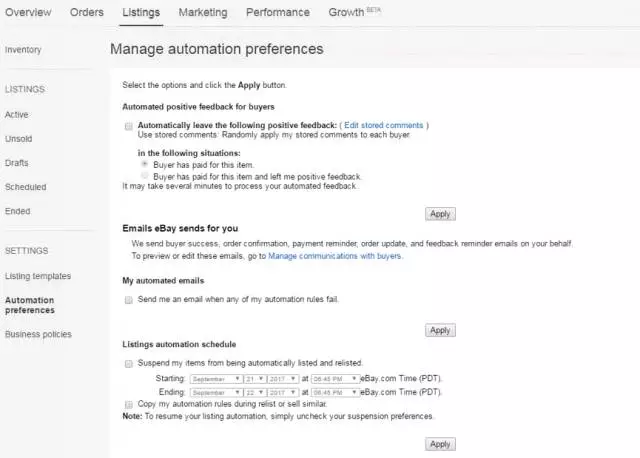The height and width of the screenshot is (458, 640).
Task: Open Business policies settings
Action: pos(38,334)
